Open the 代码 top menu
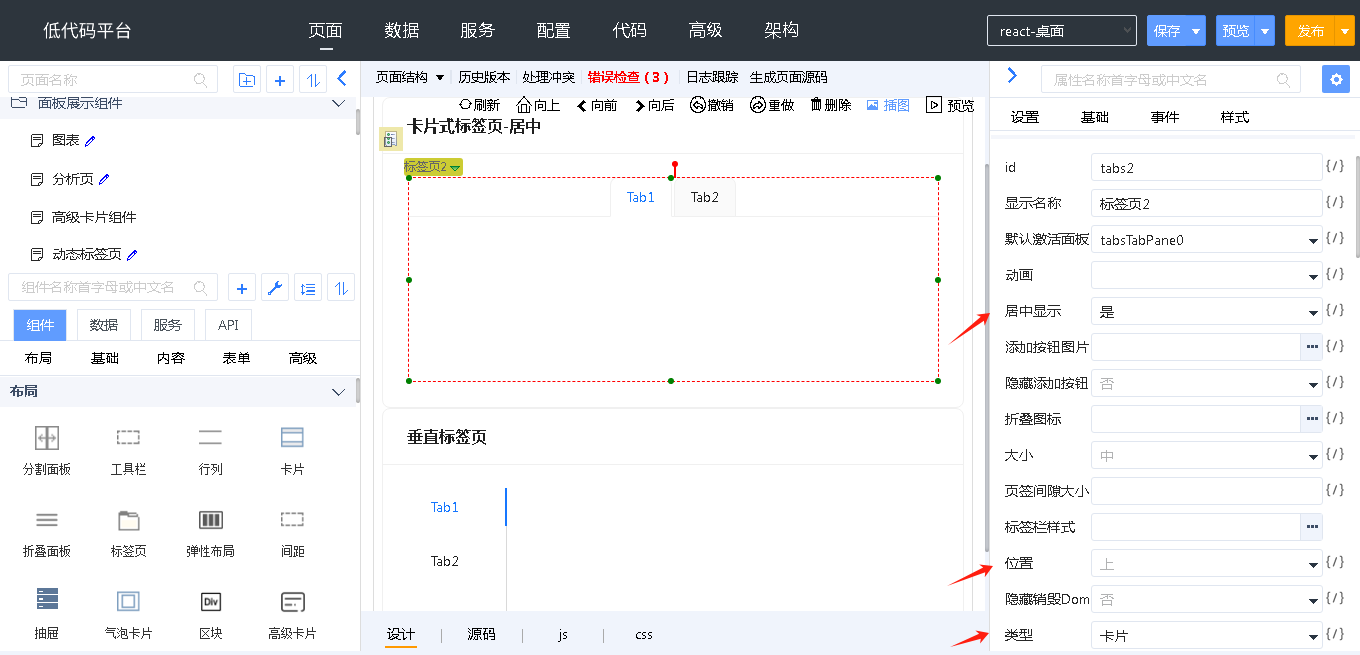 [x=629, y=30]
